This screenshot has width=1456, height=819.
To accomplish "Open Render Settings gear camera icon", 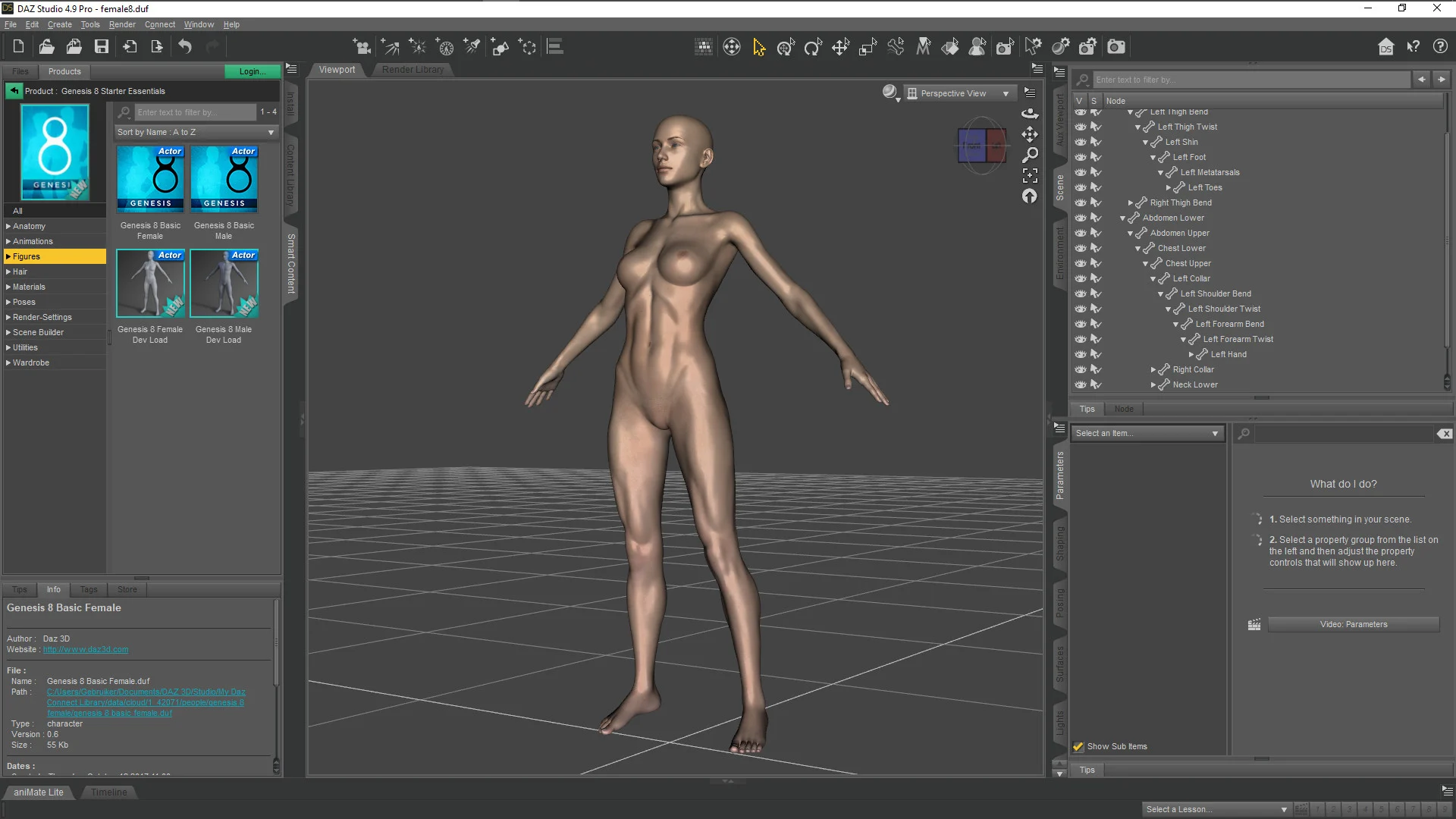I will (1087, 47).
